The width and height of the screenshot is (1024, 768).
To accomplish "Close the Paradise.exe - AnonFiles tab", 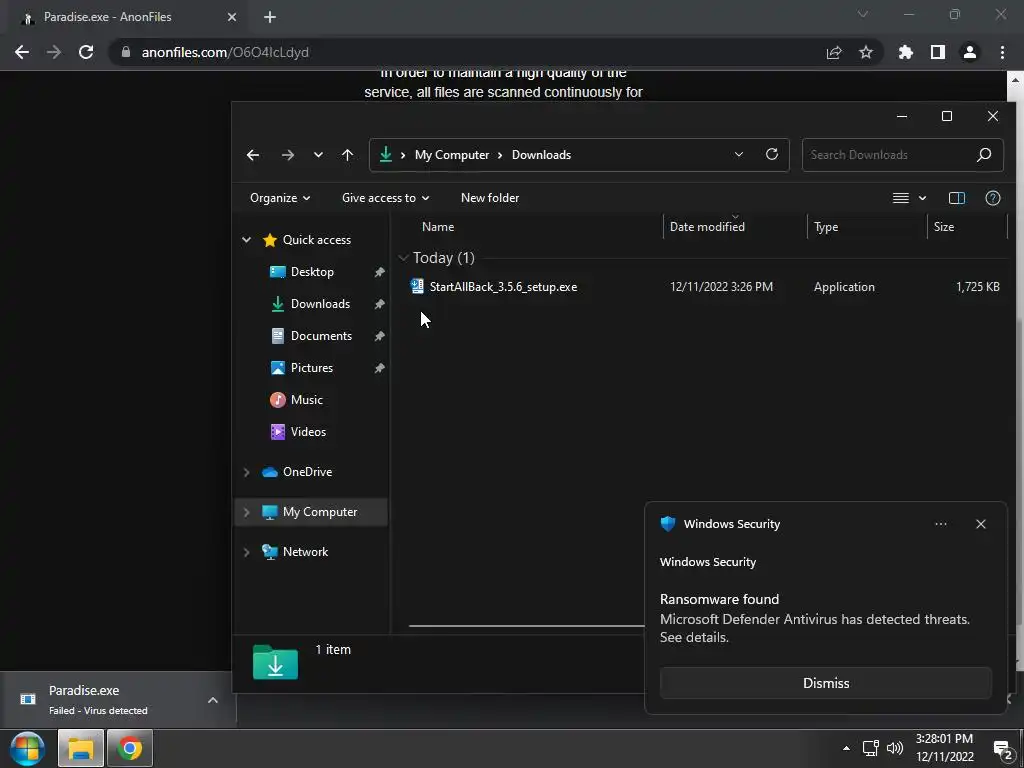I will (x=232, y=17).
